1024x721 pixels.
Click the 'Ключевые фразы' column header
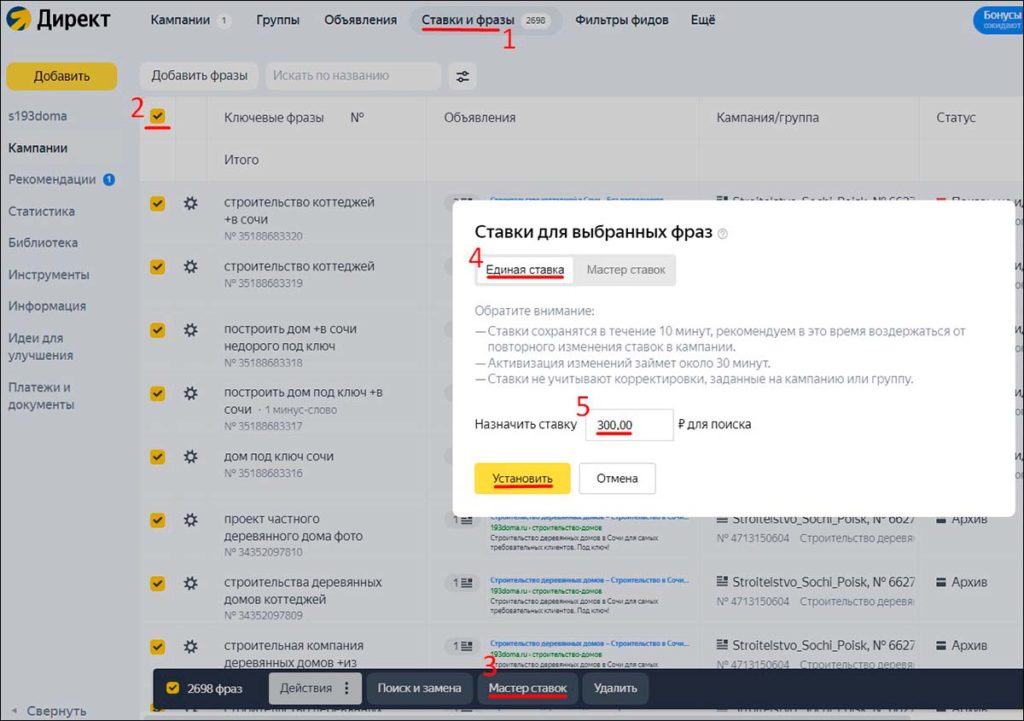(274, 118)
